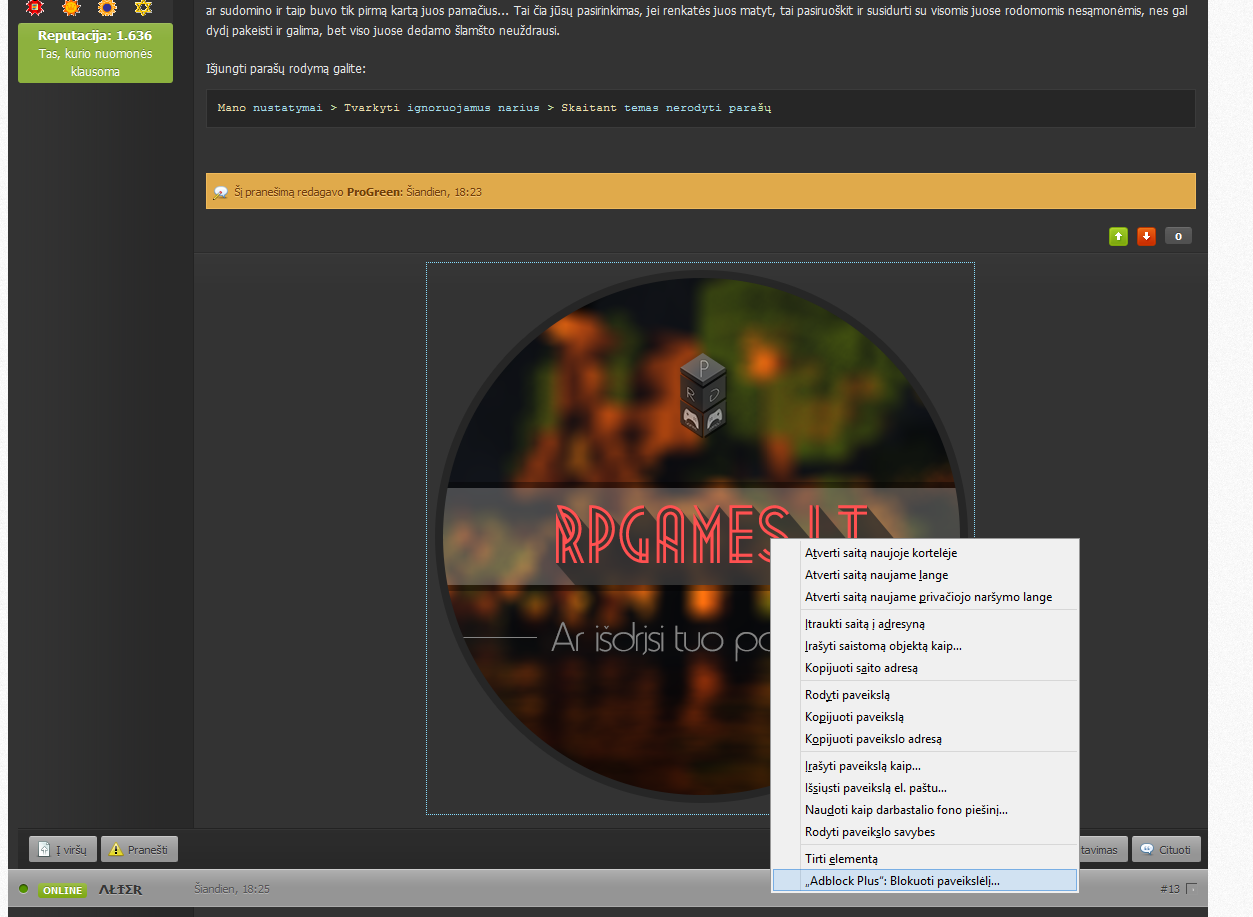Upvote the post with green arrow
Viewport: 1253px width, 917px height.
[x=1118, y=236]
